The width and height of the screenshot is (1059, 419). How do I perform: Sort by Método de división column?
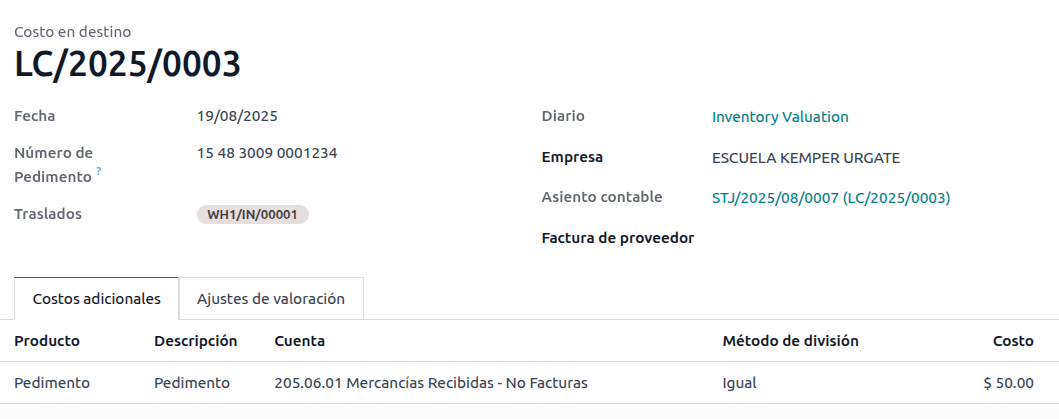coord(790,341)
